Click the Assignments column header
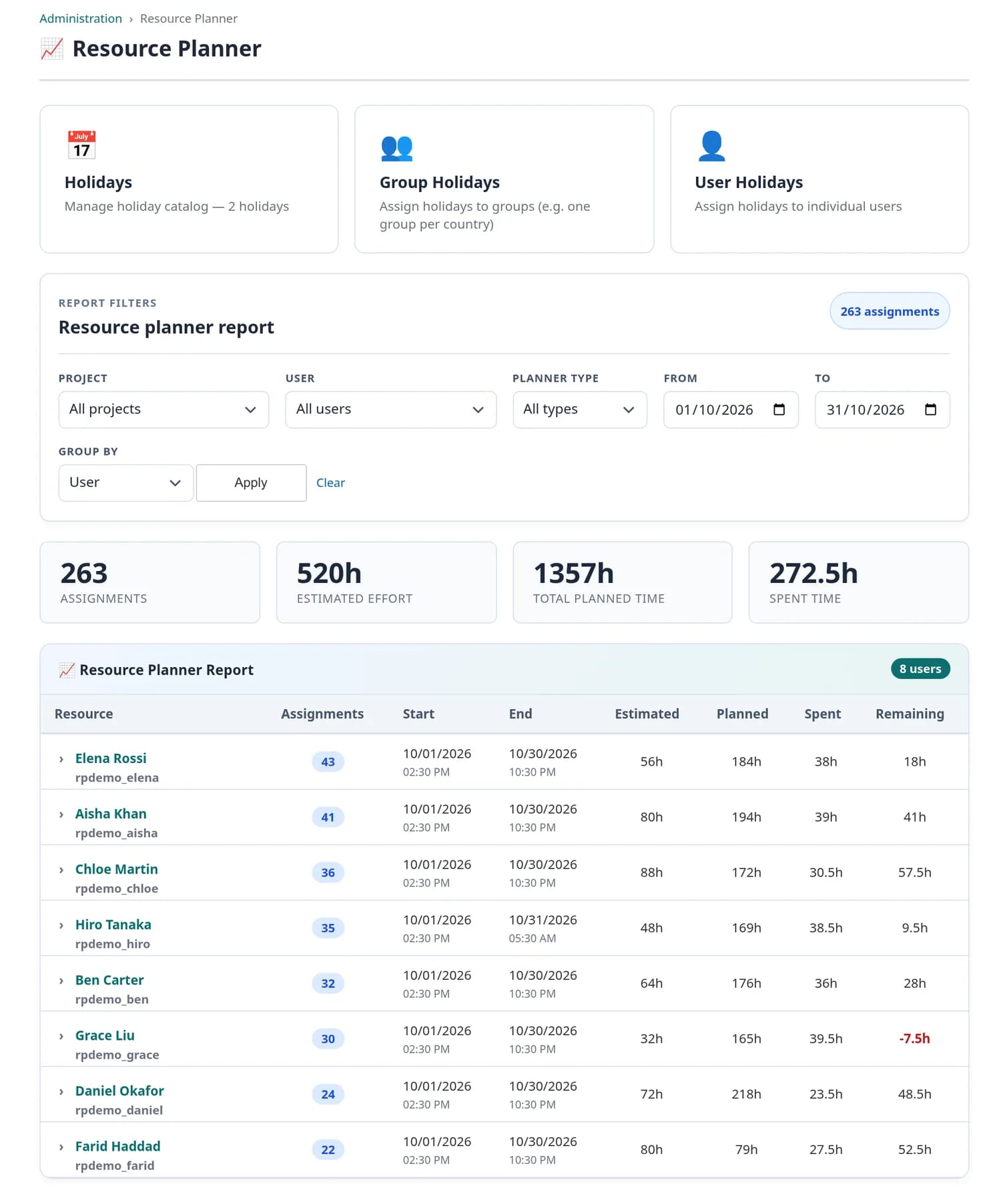This screenshot has width=1001, height=1204. 322,714
